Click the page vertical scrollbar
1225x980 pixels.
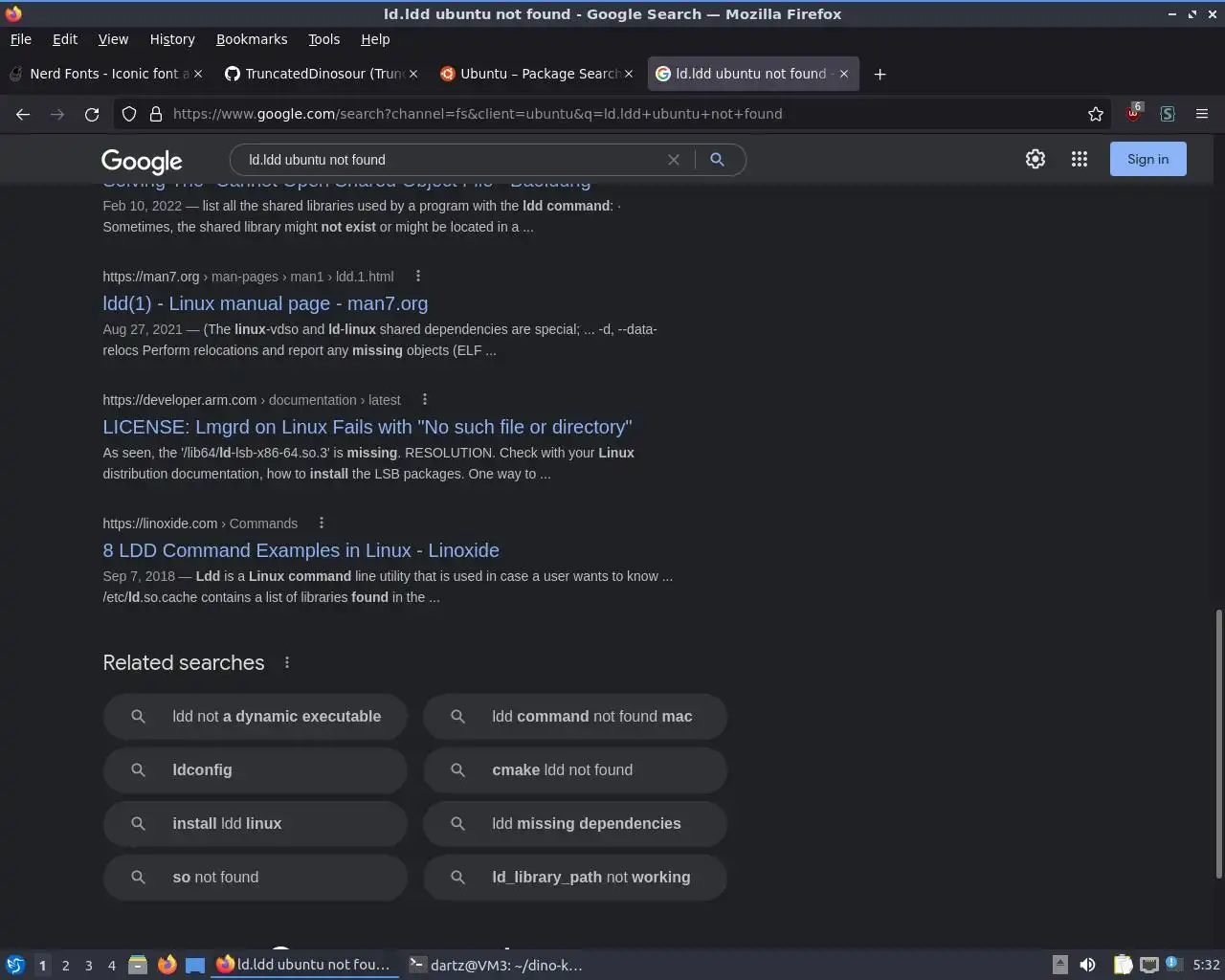click(x=1218, y=744)
